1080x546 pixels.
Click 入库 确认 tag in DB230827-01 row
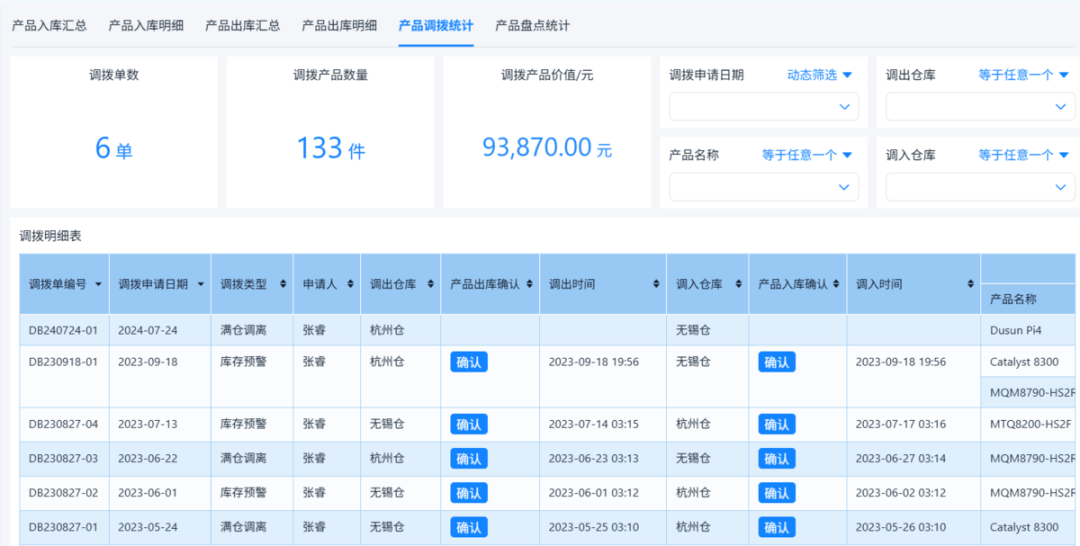point(777,527)
